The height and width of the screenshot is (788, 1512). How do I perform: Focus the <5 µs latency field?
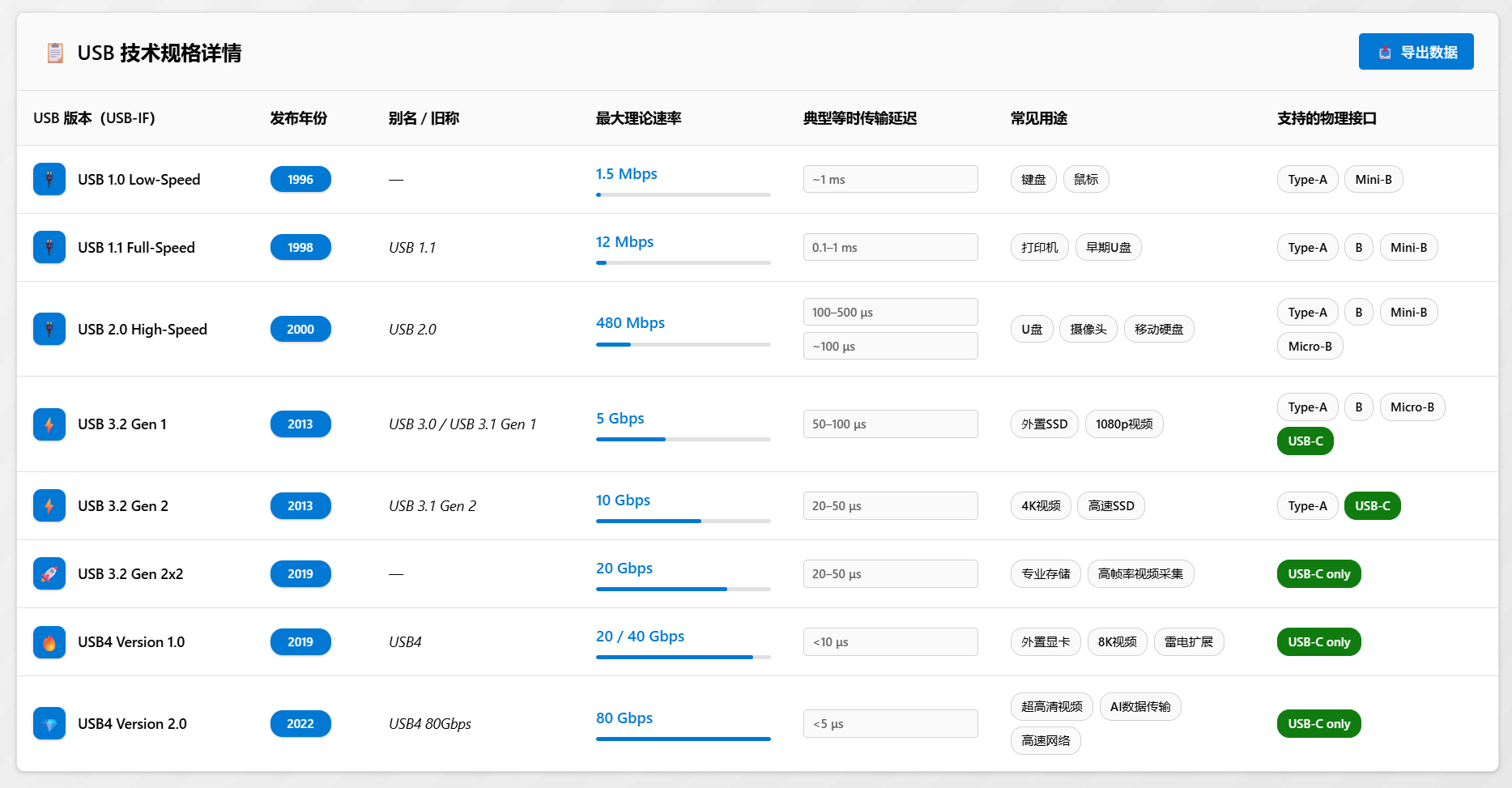coord(891,723)
